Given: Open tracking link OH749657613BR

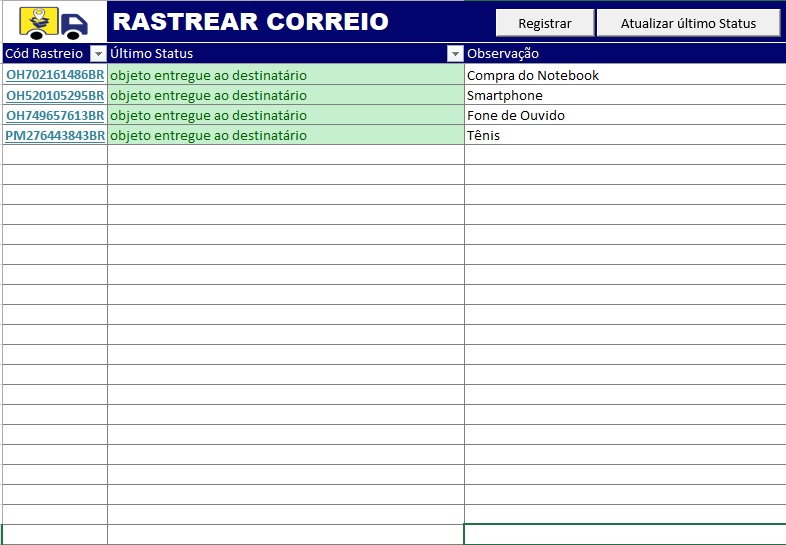Looking at the screenshot, I should click(x=55, y=115).
